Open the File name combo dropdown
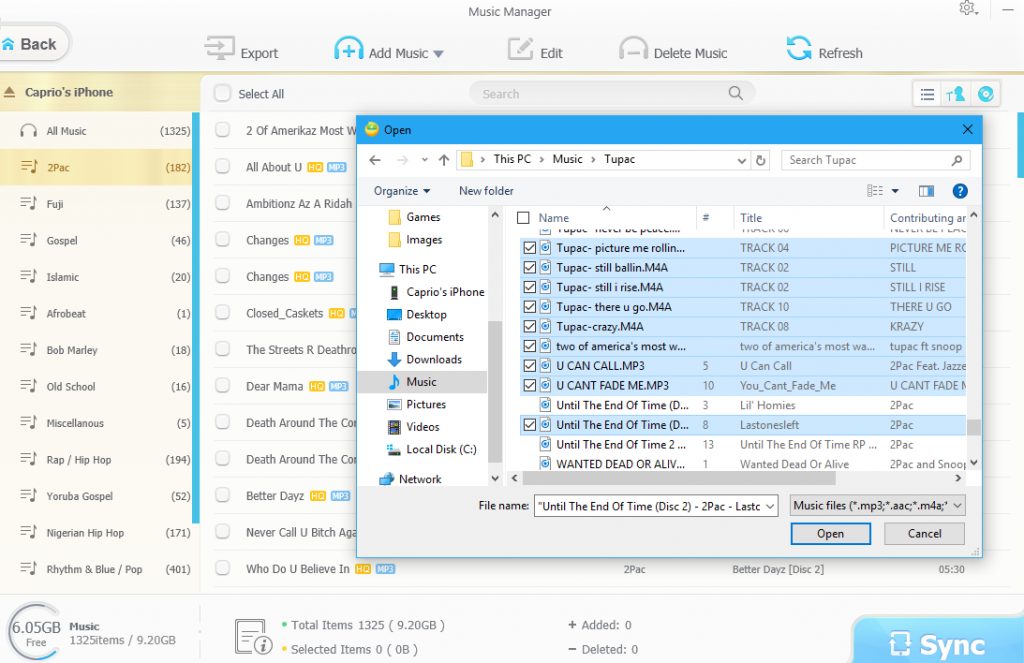 click(x=770, y=506)
